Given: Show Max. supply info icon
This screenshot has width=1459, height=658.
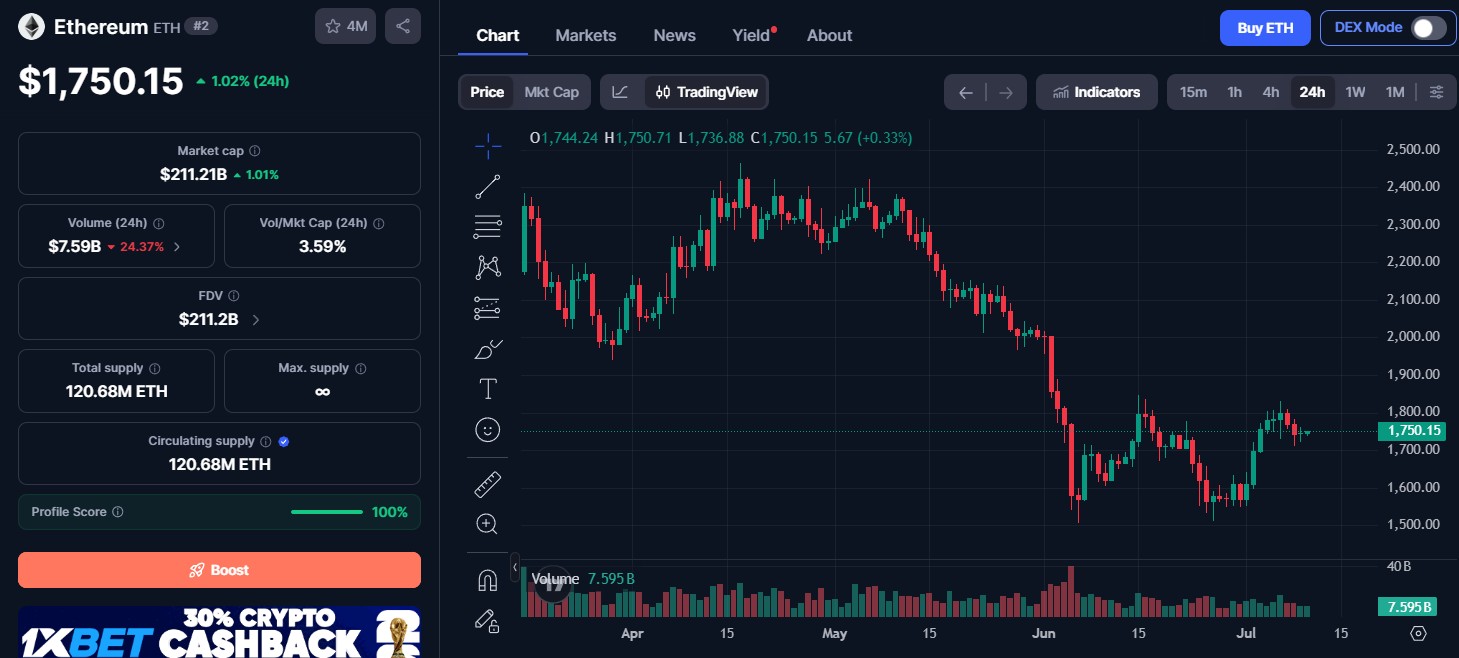Looking at the screenshot, I should tap(360, 368).
